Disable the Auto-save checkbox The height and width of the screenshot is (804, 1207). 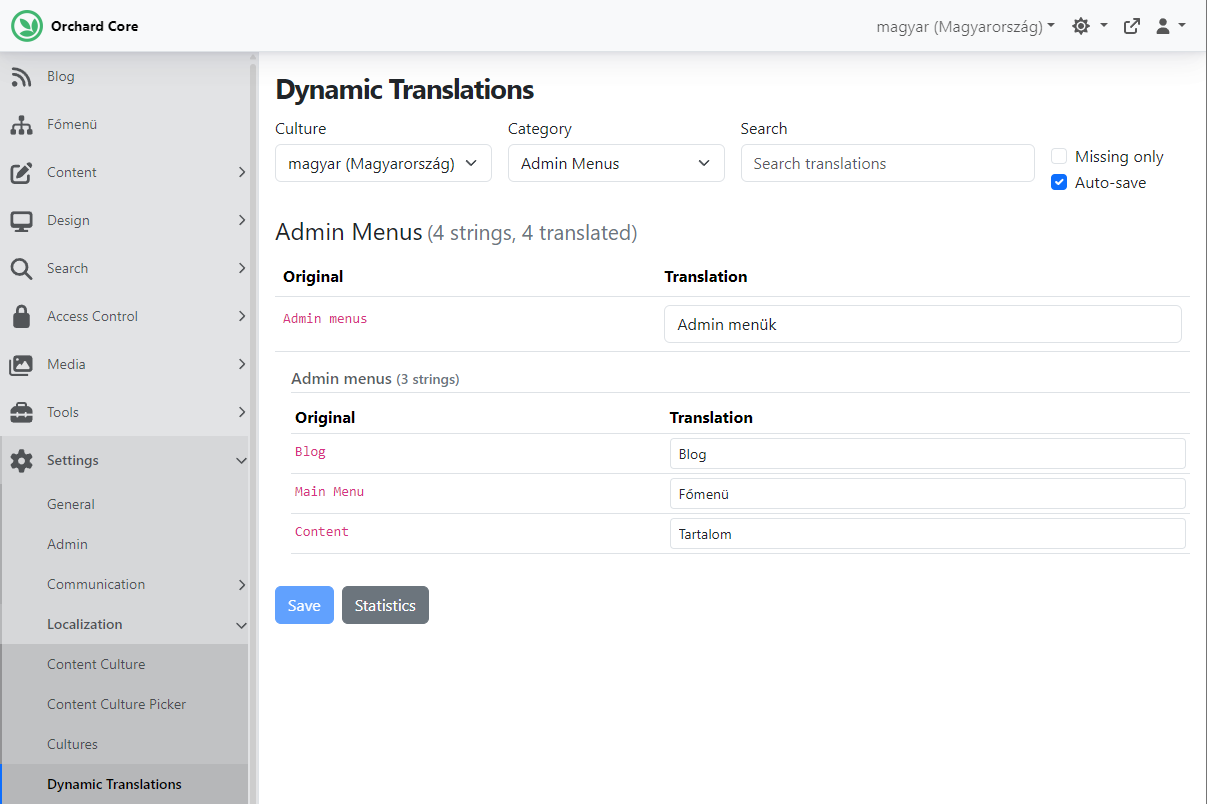click(x=1059, y=182)
